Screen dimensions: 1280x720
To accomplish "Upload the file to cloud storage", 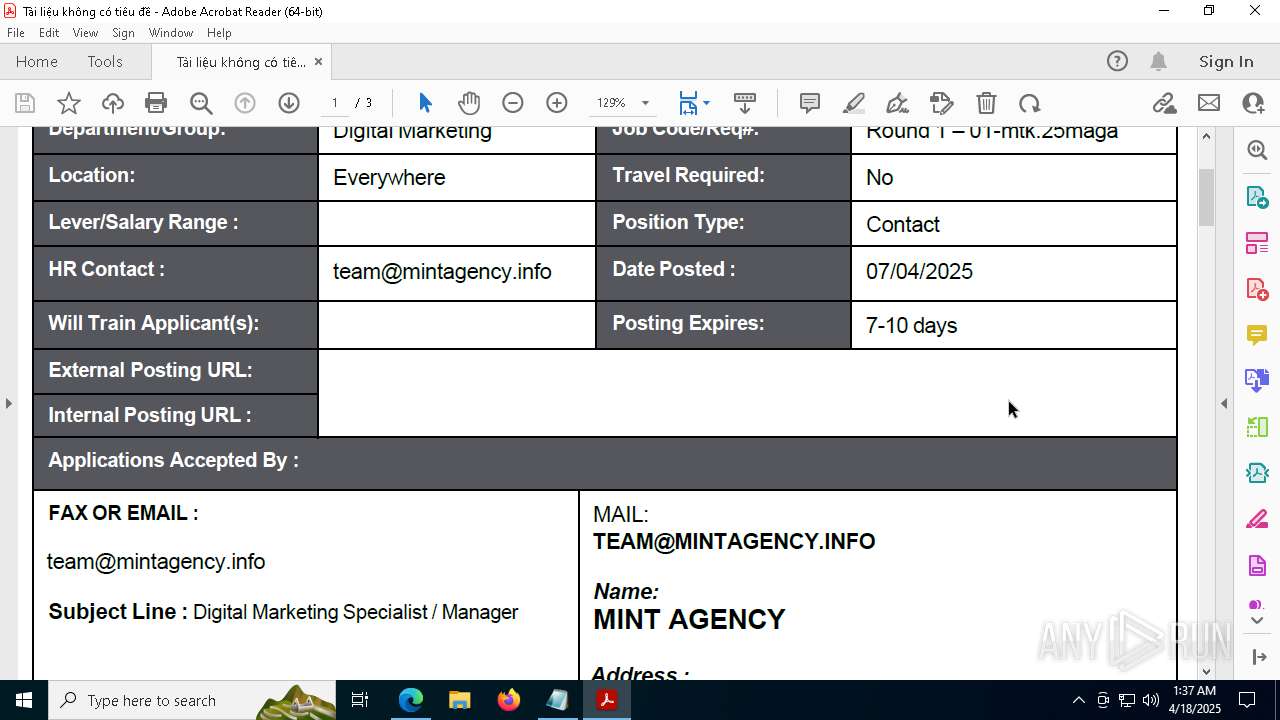I will pyautogui.click(x=113, y=103).
